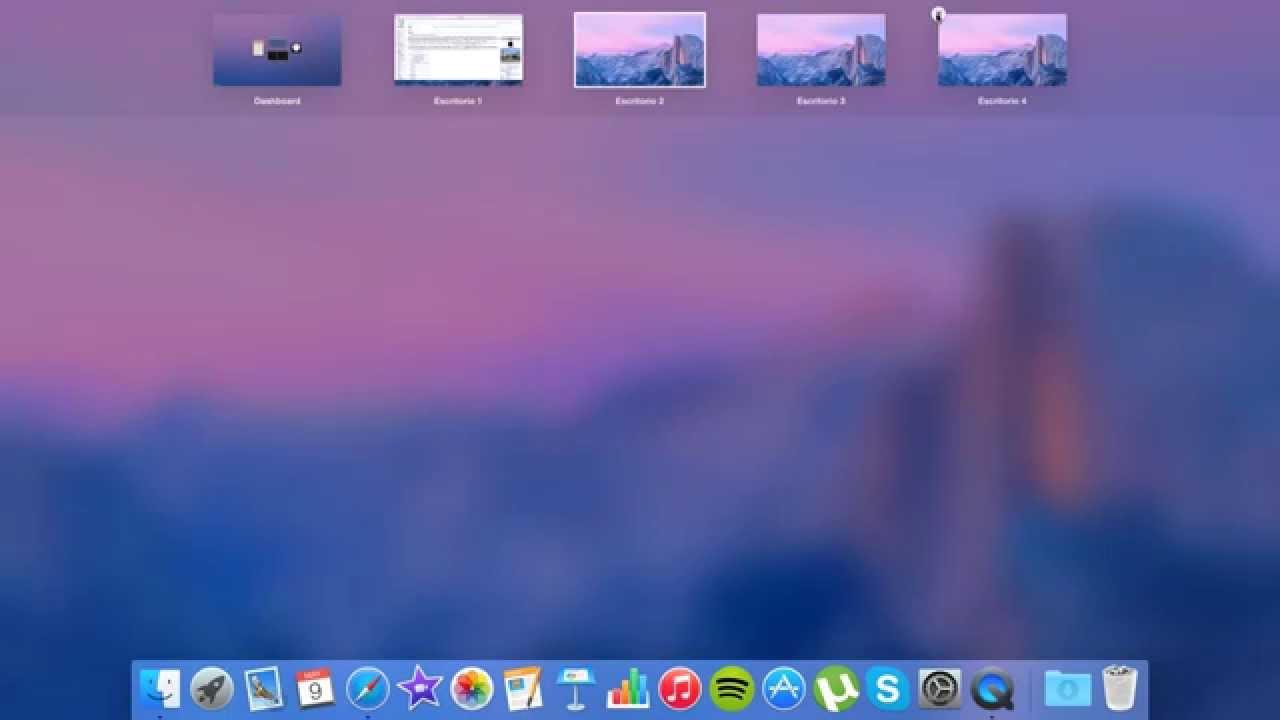
Task: Open Spotify in the Dock
Action: pos(731,688)
